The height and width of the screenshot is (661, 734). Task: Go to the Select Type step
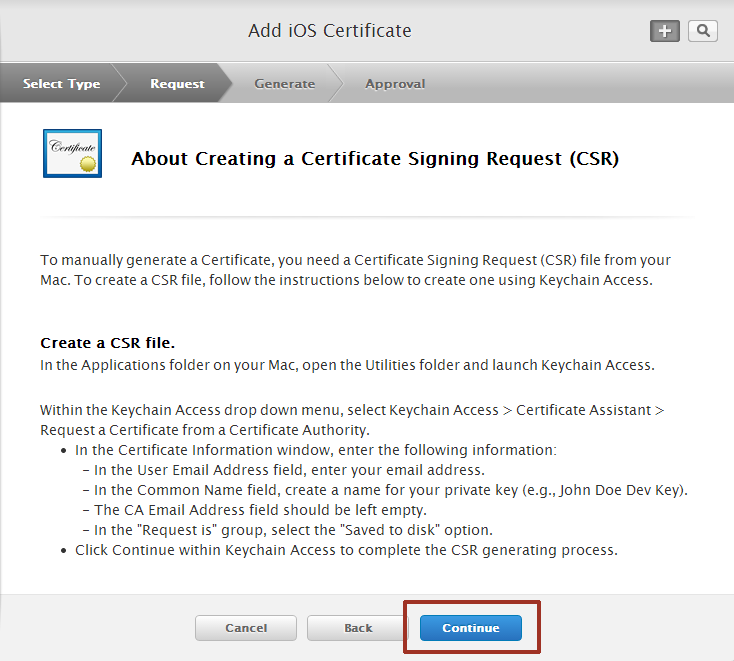click(61, 84)
